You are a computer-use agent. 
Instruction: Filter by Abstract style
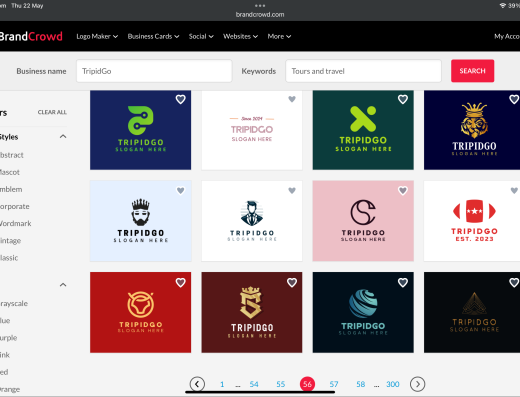[x=12, y=155]
